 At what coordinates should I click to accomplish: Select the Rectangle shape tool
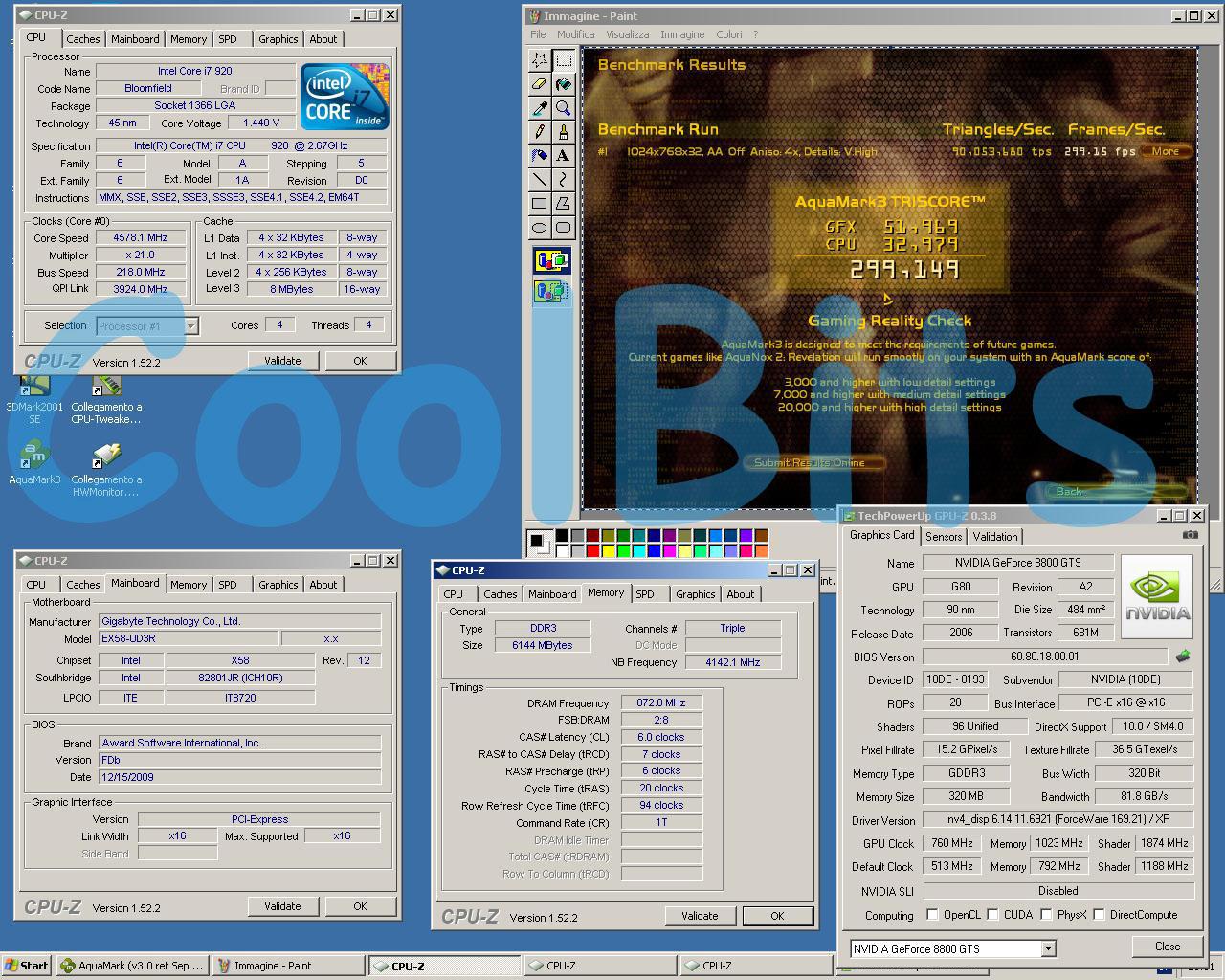click(540, 203)
